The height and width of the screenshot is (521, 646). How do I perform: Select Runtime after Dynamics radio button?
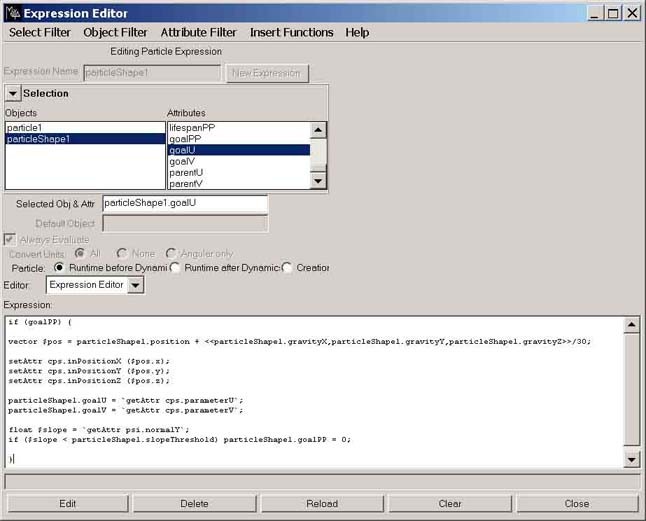pos(175,268)
